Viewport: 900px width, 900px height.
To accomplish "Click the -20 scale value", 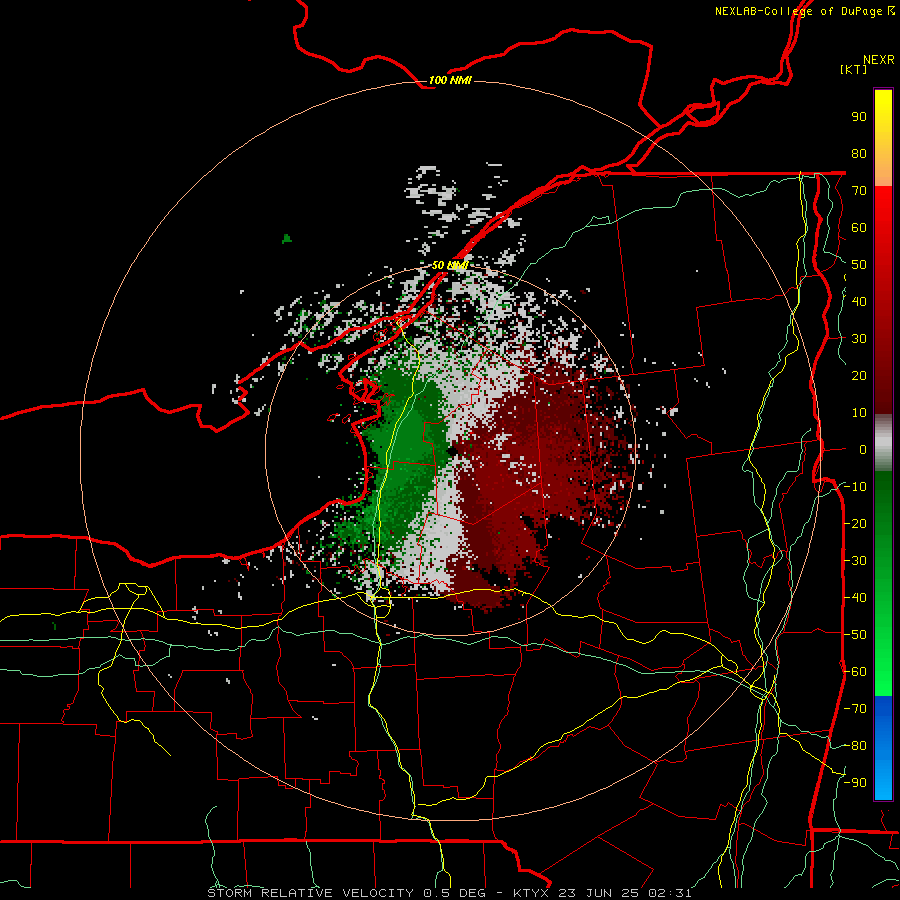I will pyautogui.click(x=855, y=523).
